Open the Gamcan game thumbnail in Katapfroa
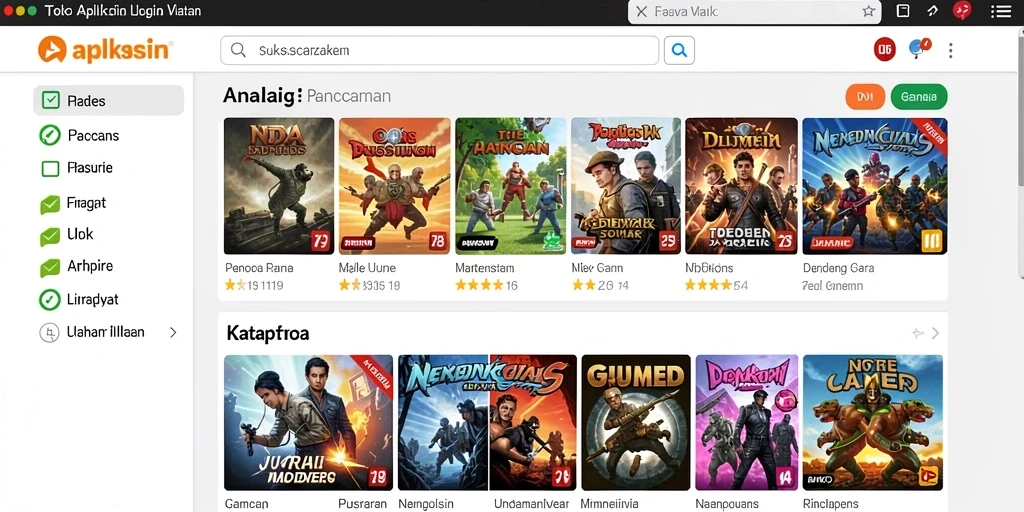1024x512 pixels. click(308, 423)
